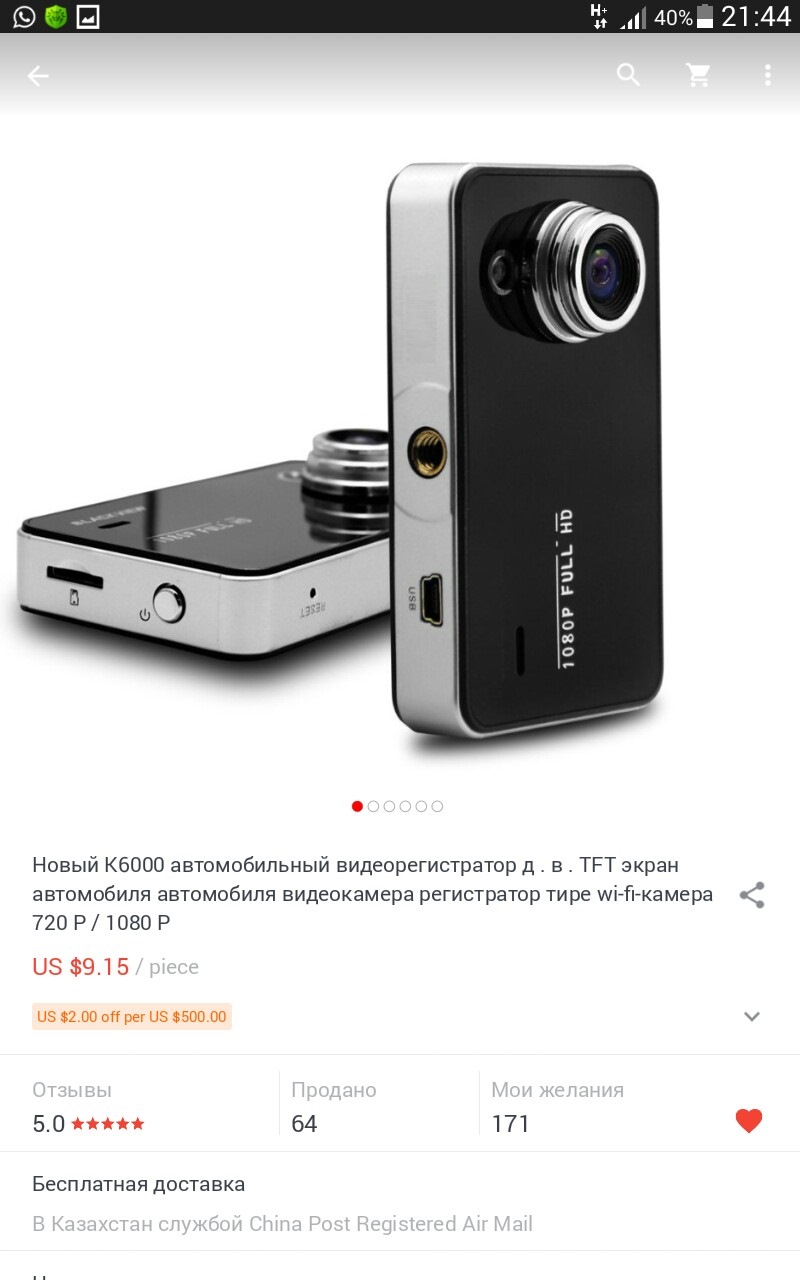
Task: Select the first image page dot
Action: coord(357,806)
